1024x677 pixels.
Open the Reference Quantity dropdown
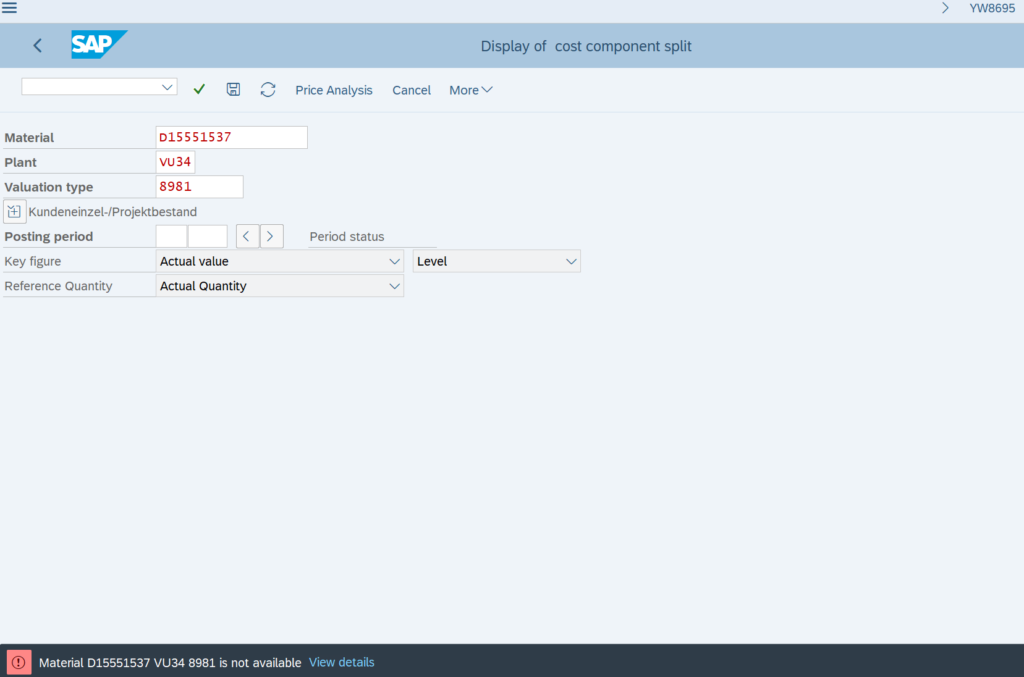pos(394,287)
